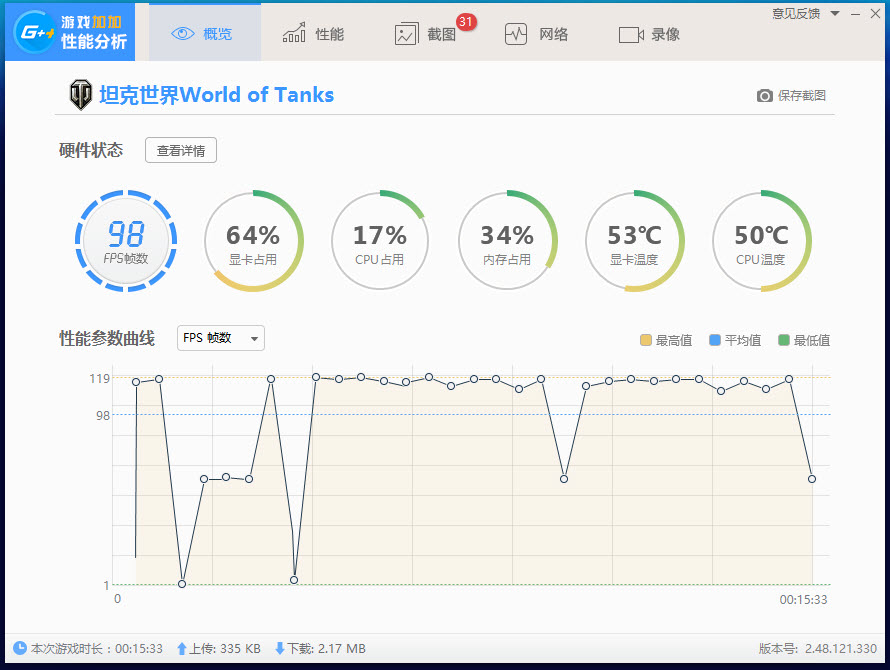Click the World of Tanks game icon
Screen dimensions: 890x670
point(81,94)
